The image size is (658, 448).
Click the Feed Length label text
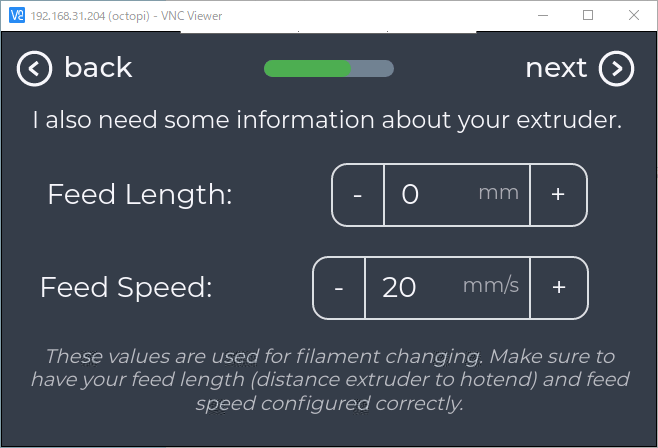point(140,195)
